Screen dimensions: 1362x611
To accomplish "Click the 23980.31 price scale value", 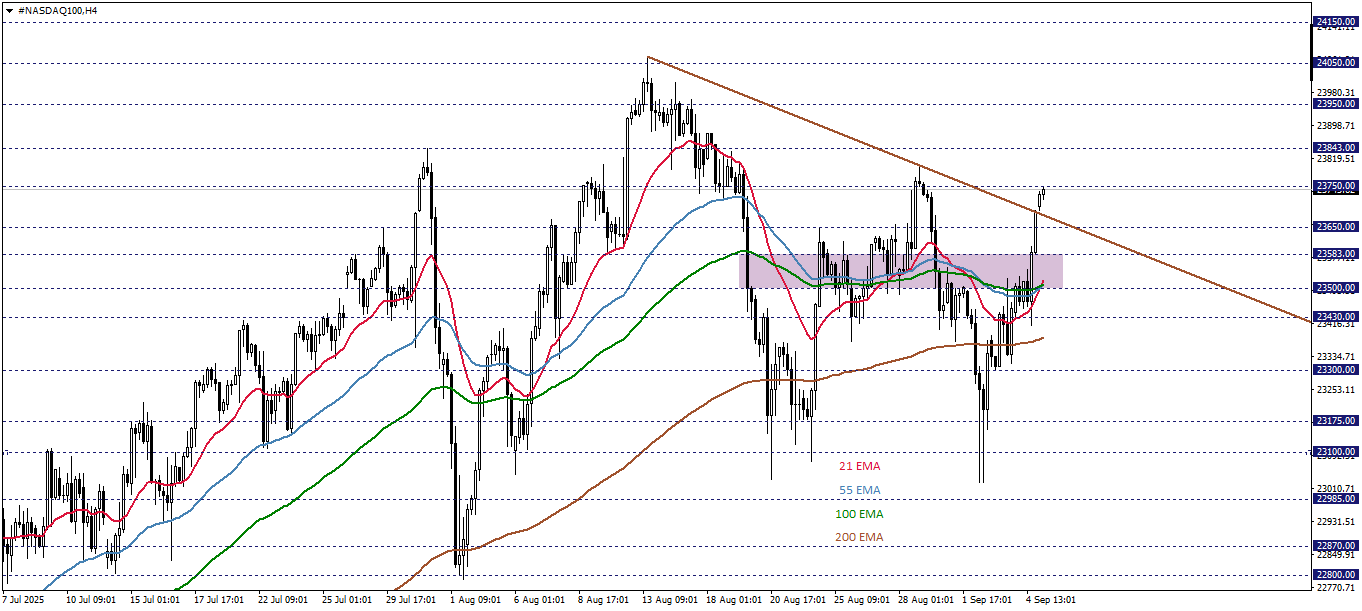I will pos(1338,93).
